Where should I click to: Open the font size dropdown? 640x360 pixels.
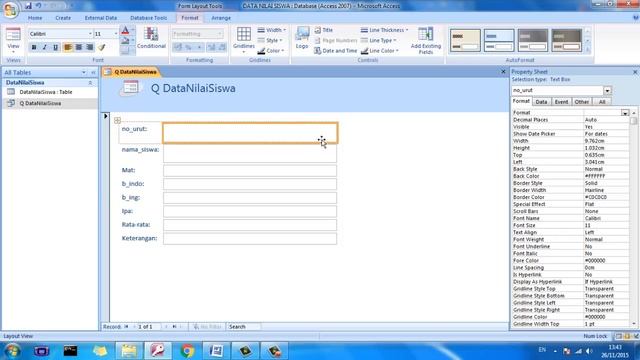click(x=116, y=34)
